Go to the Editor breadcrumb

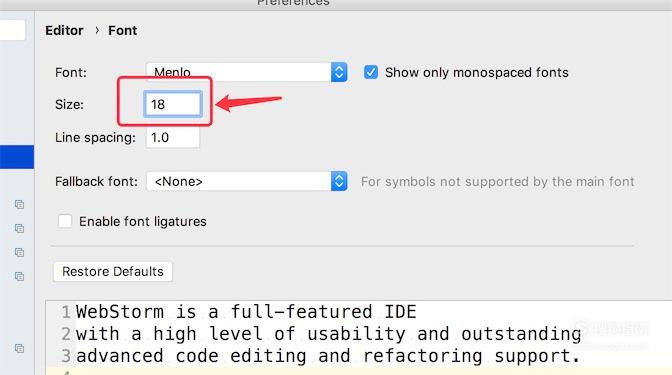(x=64, y=30)
